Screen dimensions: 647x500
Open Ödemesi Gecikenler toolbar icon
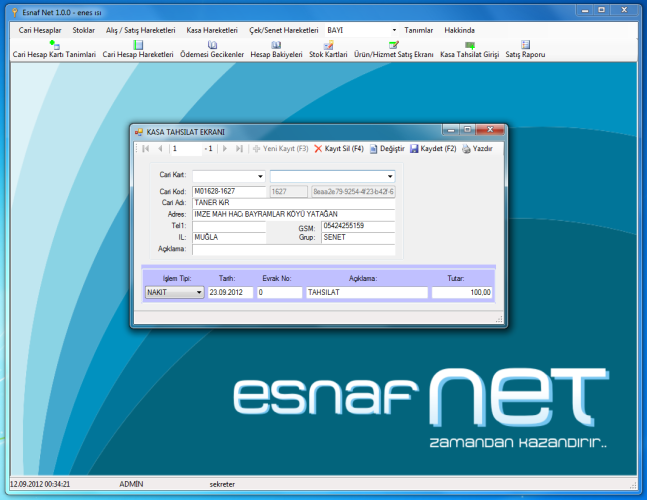212,50
